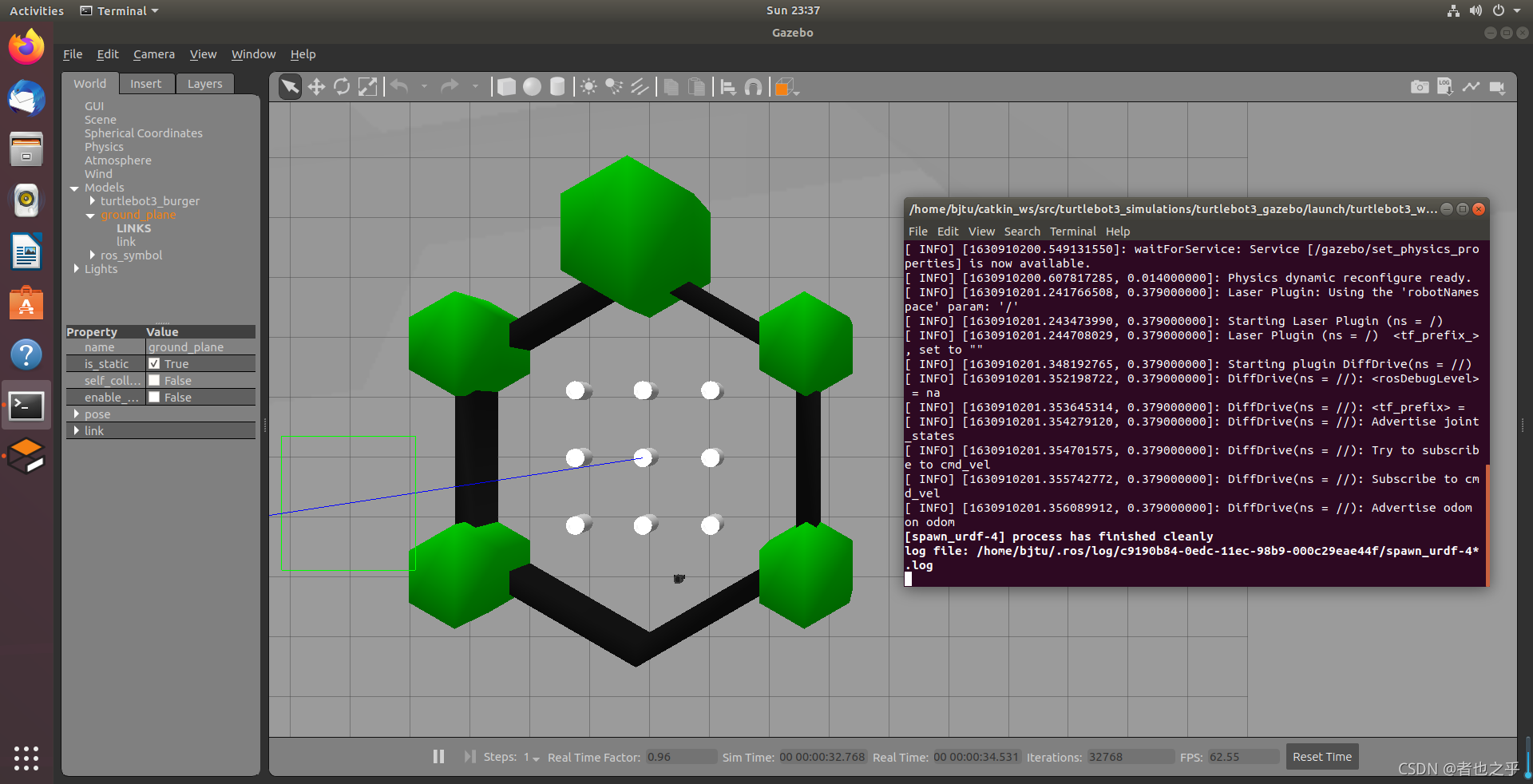Viewport: 1533px width, 784px height.
Task: Add a directional light
Action: click(x=640, y=86)
